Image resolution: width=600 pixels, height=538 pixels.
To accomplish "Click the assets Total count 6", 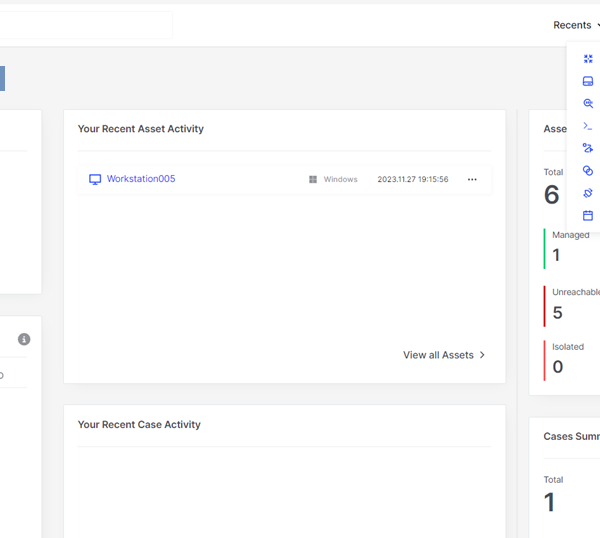I will pyautogui.click(x=551, y=195).
